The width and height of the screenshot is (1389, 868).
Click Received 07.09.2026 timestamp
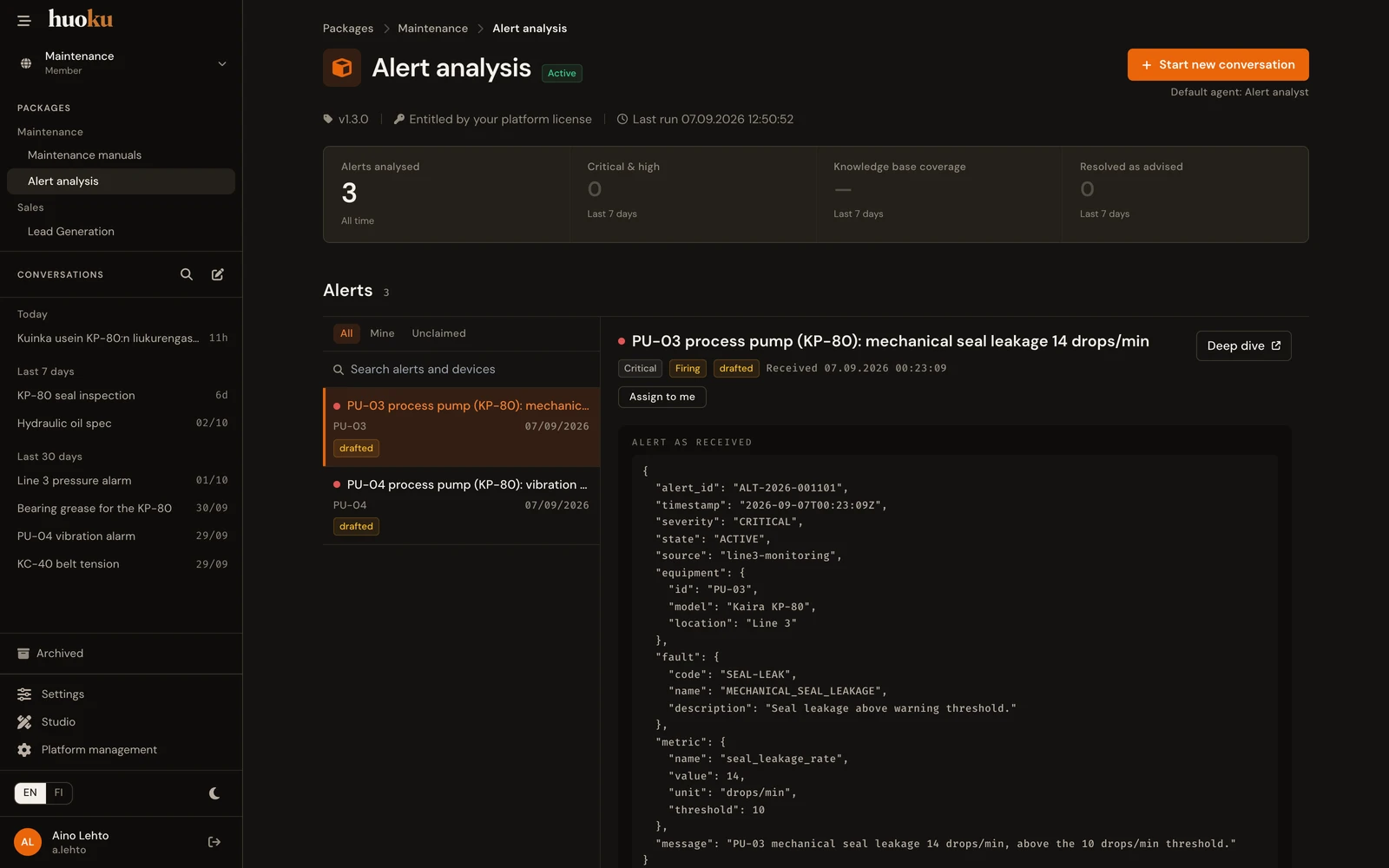856,369
